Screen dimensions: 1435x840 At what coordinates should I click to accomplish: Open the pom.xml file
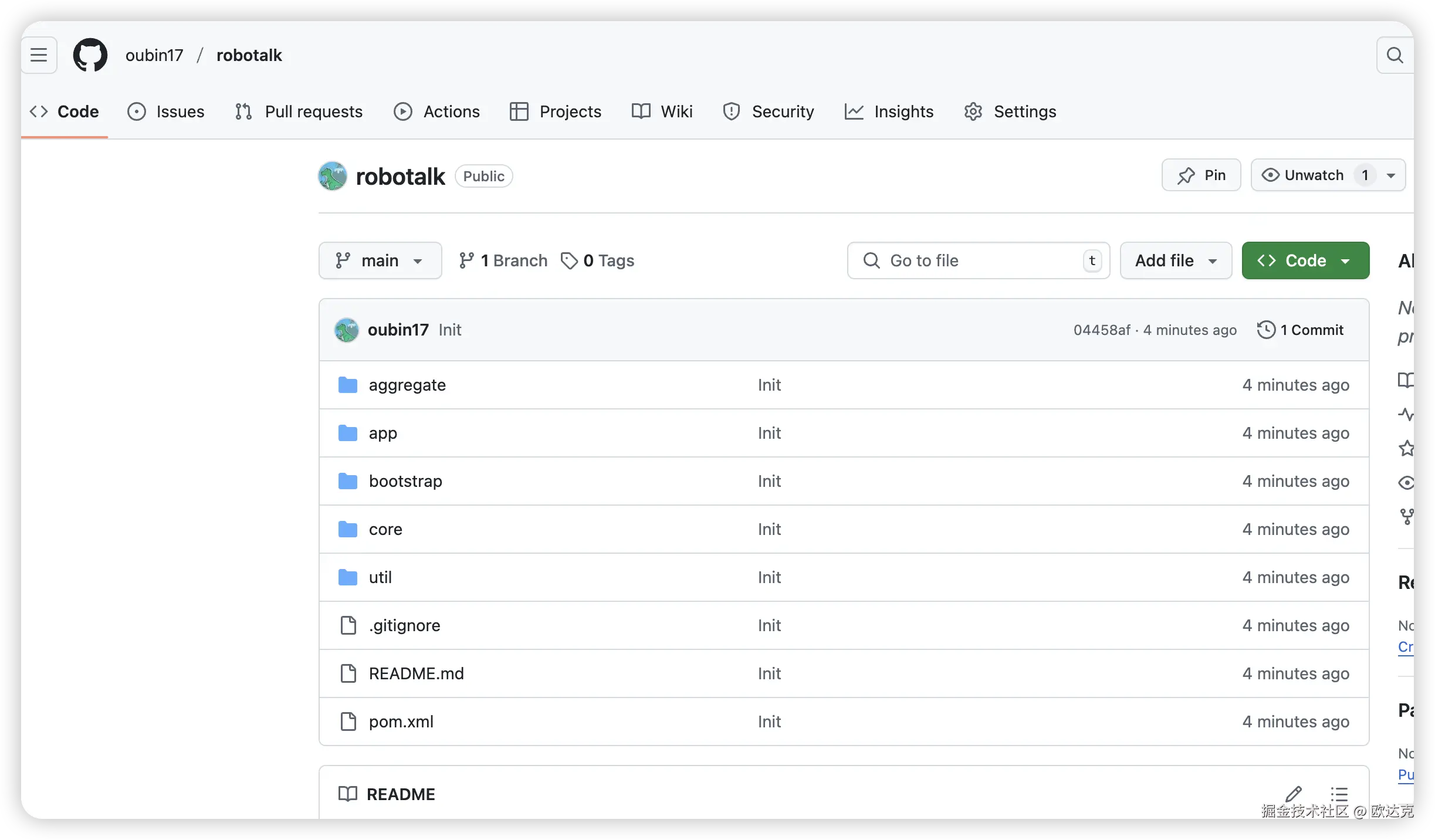[401, 722]
